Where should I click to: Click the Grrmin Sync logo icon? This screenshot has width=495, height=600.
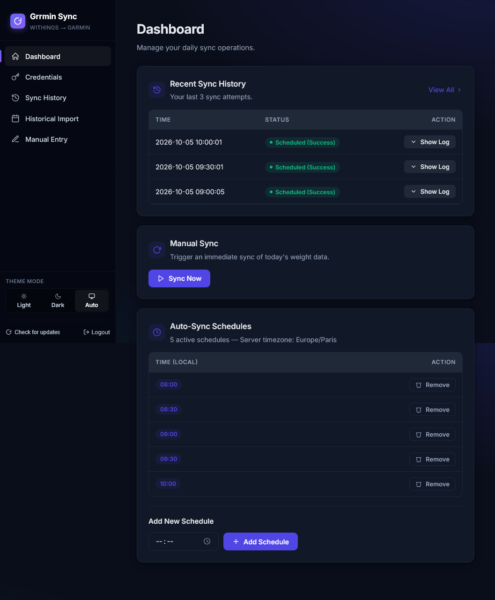18,21
